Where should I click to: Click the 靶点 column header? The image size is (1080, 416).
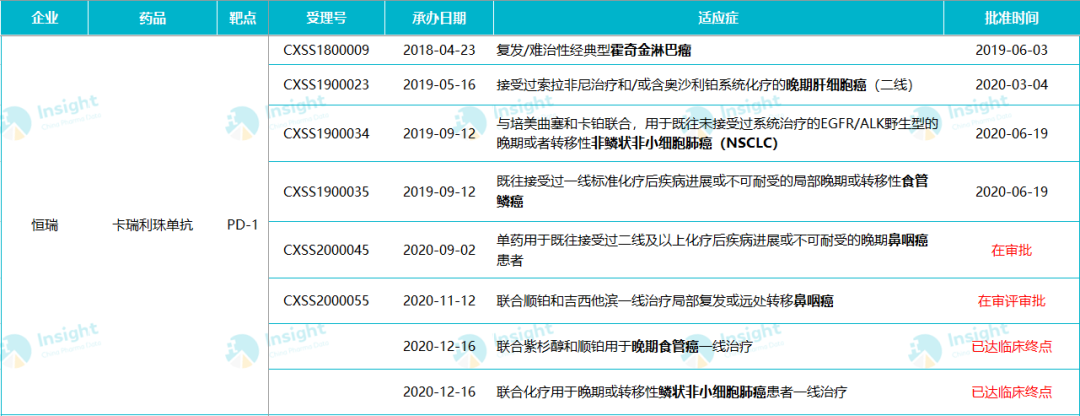242,18
